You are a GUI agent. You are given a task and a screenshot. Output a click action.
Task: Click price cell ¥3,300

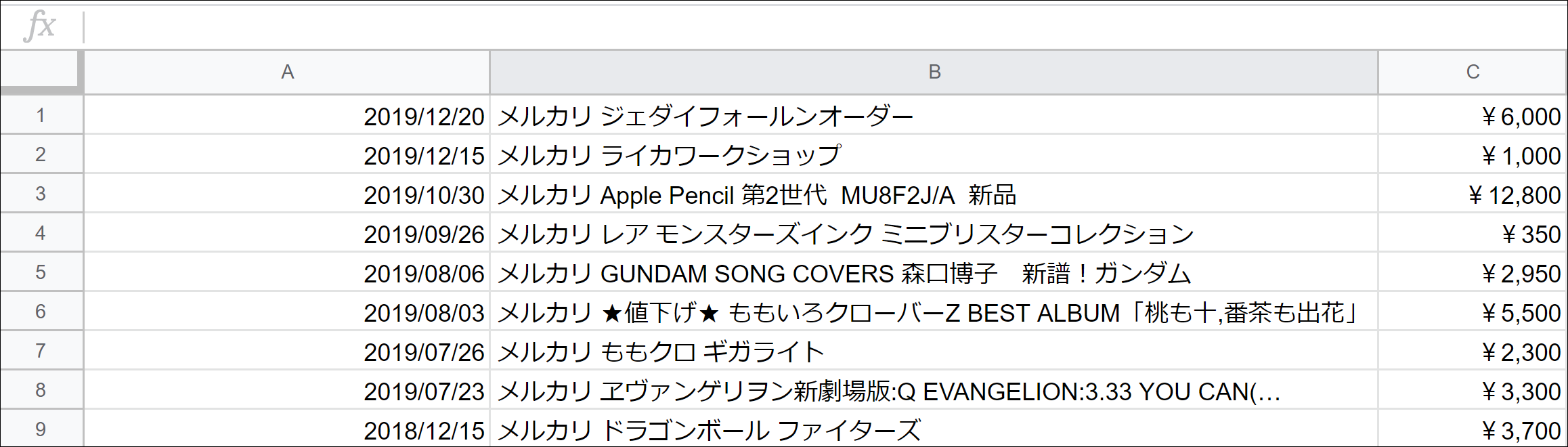click(x=1473, y=390)
